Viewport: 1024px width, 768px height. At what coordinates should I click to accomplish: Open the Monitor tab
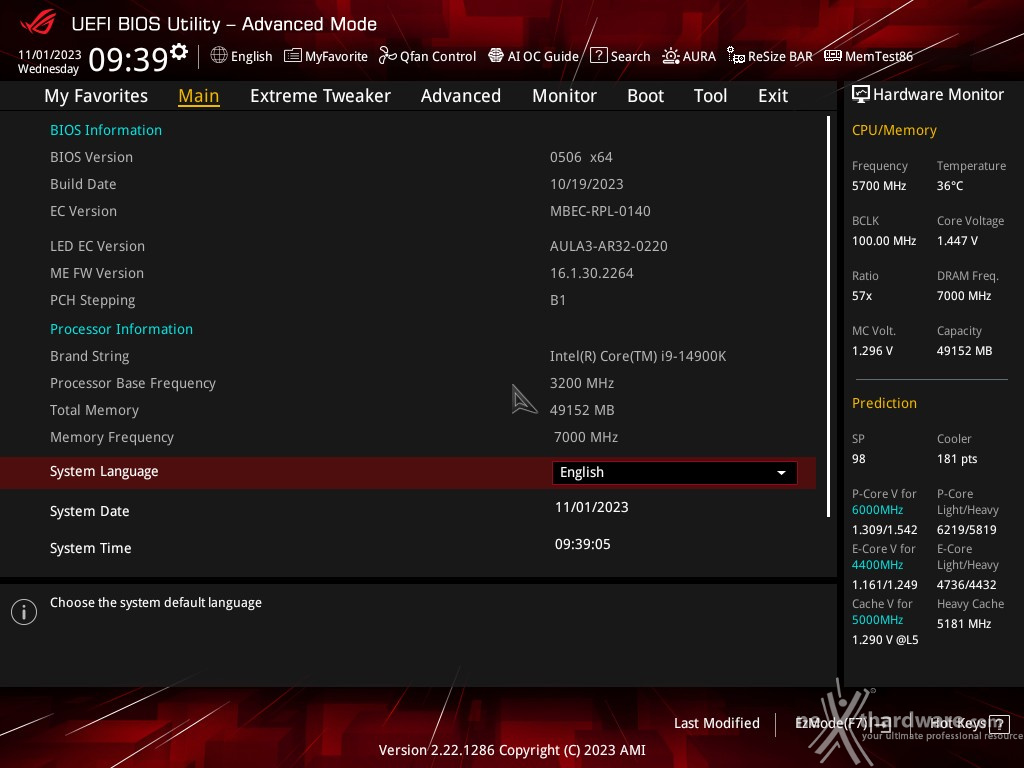(564, 96)
